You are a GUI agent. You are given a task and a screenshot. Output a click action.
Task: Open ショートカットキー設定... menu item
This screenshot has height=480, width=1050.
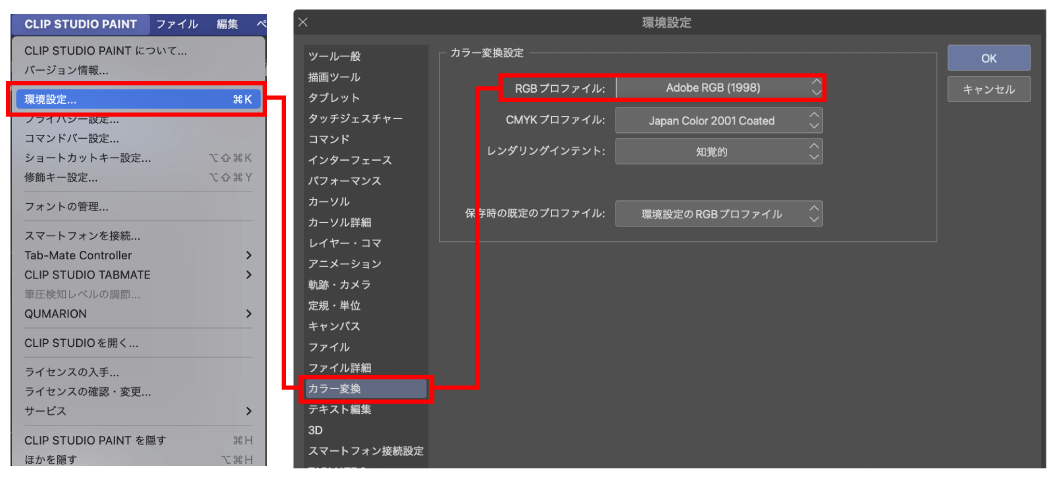[x=139, y=159]
